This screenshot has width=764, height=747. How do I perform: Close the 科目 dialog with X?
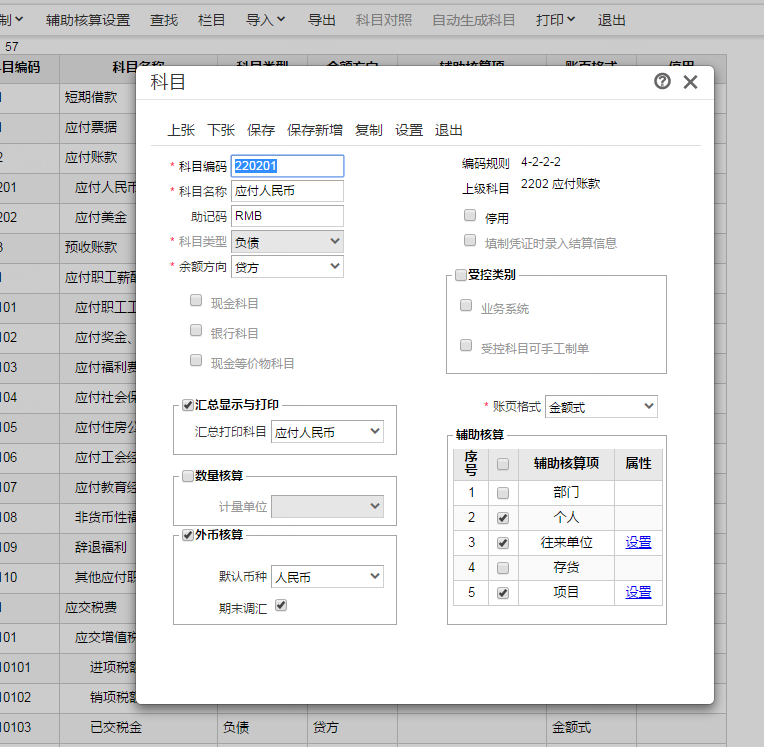[x=690, y=82]
